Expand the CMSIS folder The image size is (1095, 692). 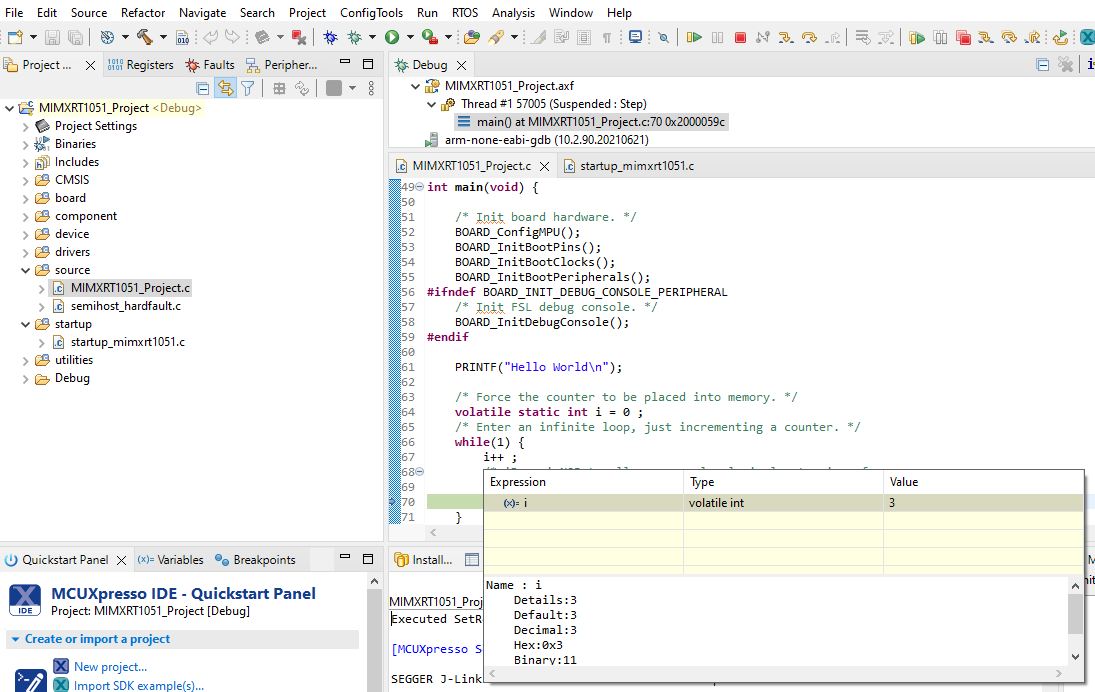tap(26, 180)
